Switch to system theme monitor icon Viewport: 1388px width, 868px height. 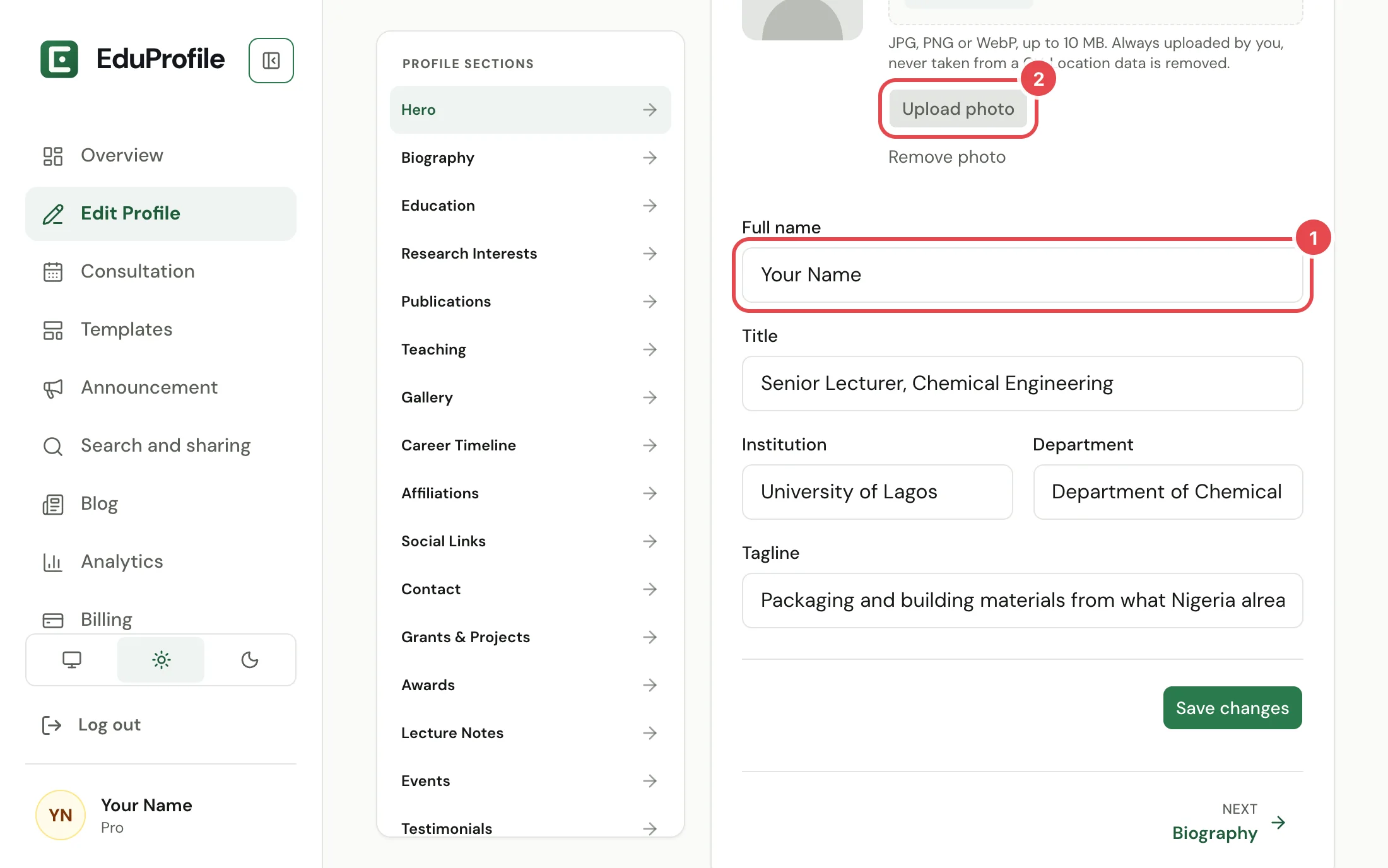72,660
